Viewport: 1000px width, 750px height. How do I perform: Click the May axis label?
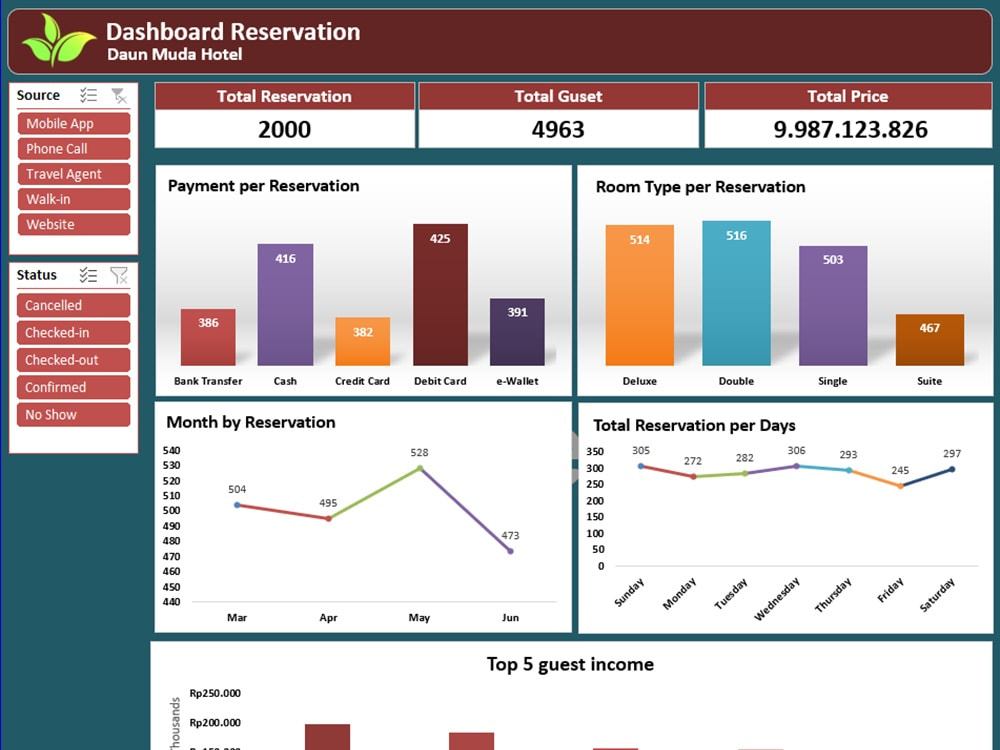(x=419, y=617)
